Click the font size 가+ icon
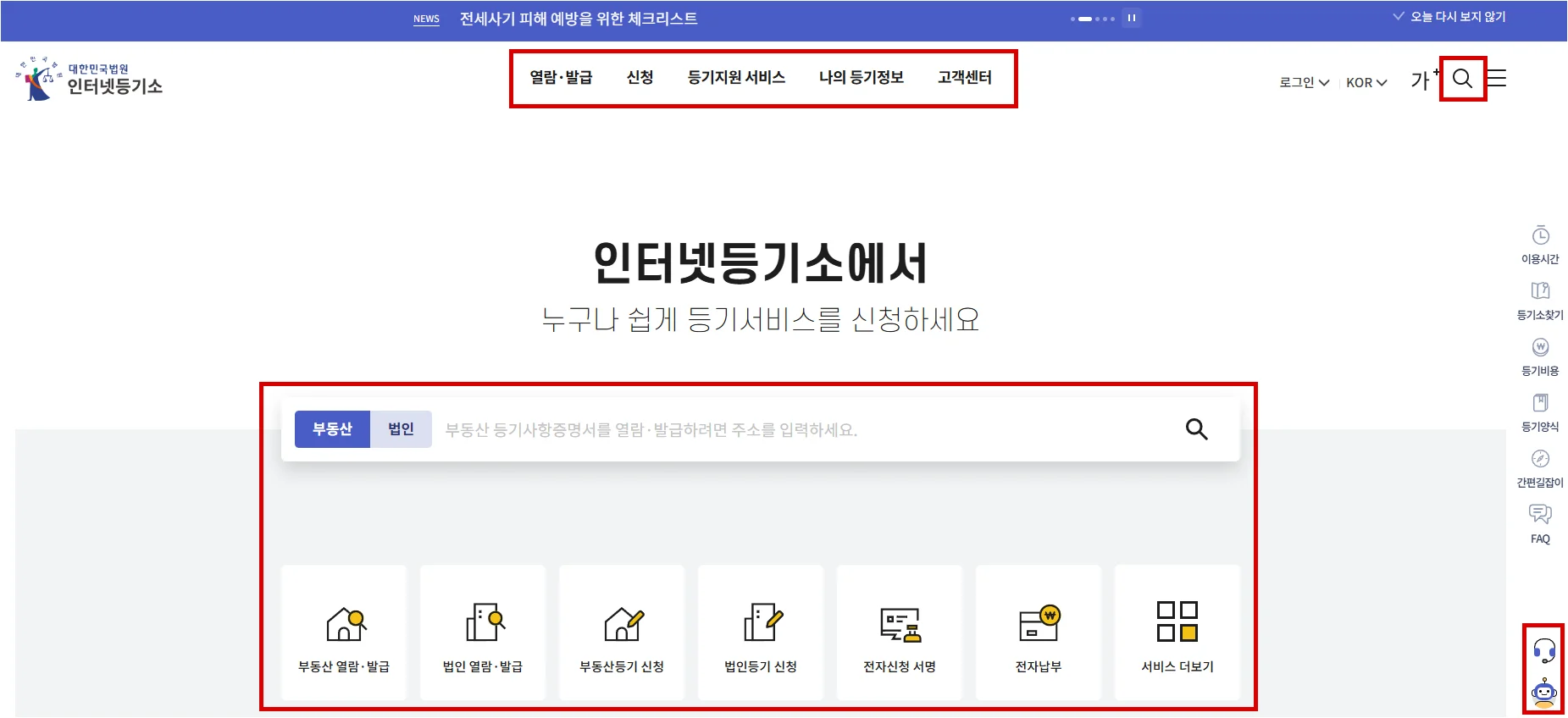The image size is (1568, 718). tap(1424, 80)
